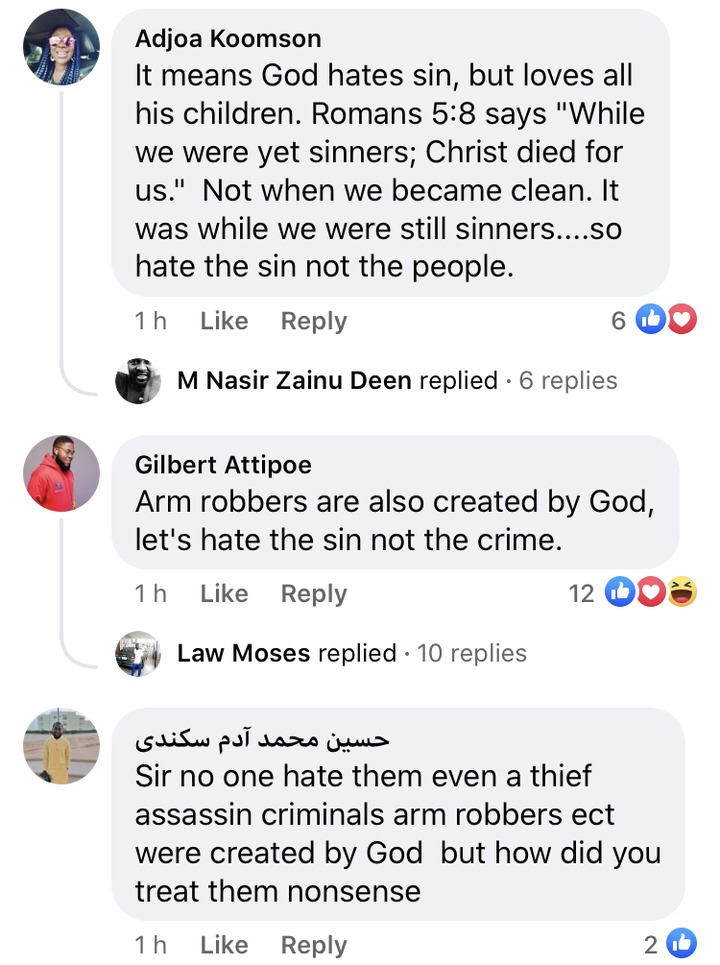Click M Nasir Zainu Deen's small avatar

(138, 381)
